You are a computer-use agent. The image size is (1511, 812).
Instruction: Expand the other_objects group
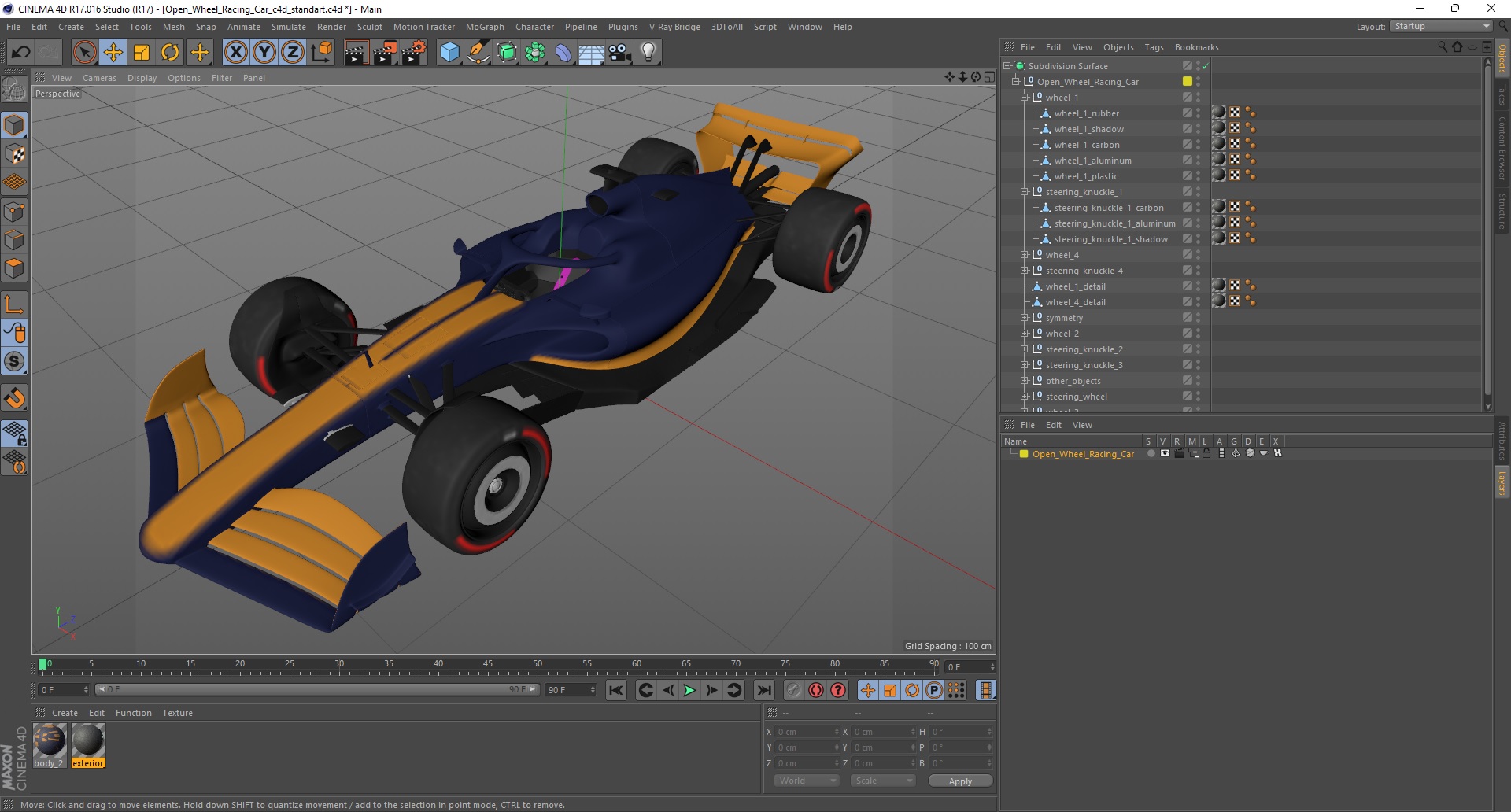(x=1025, y=381)
